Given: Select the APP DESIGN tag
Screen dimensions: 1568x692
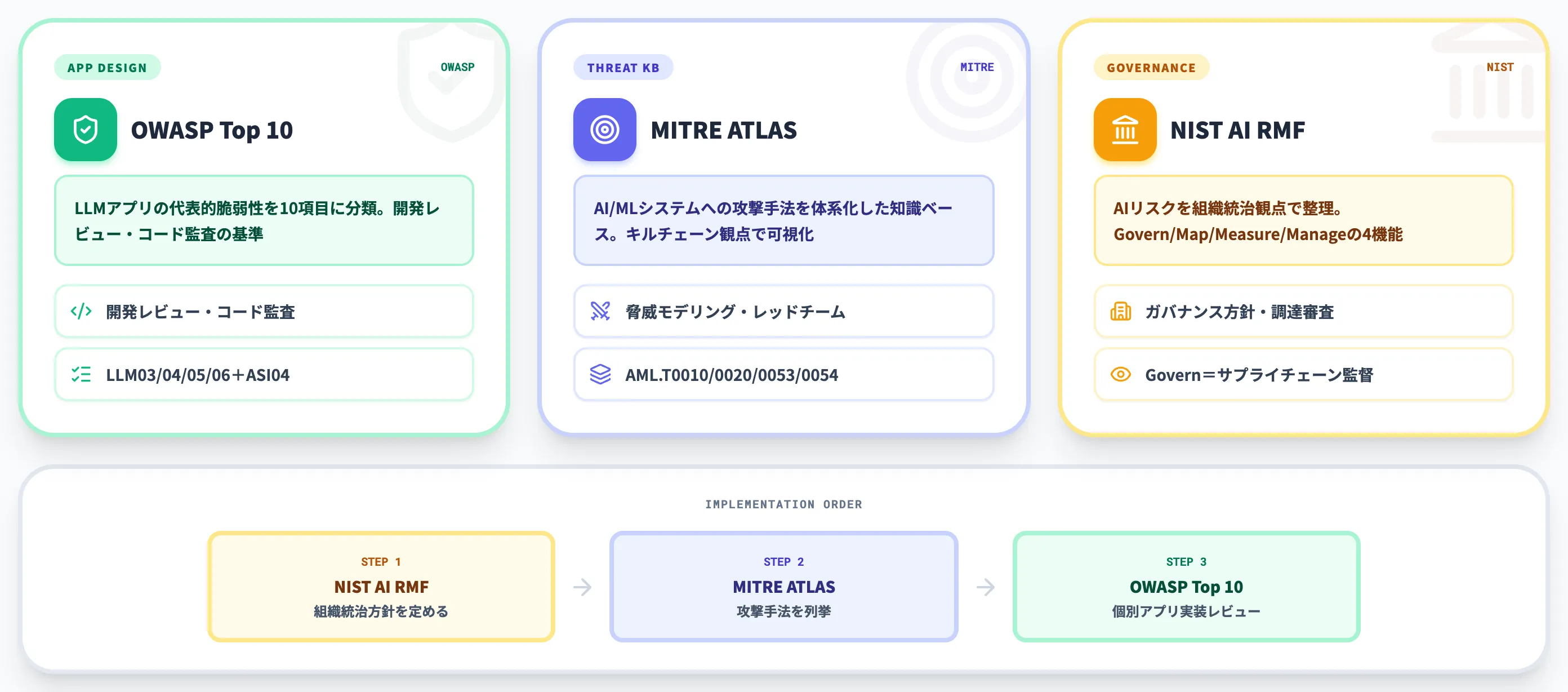Looking at the screenshot, I should pos(107,68).
